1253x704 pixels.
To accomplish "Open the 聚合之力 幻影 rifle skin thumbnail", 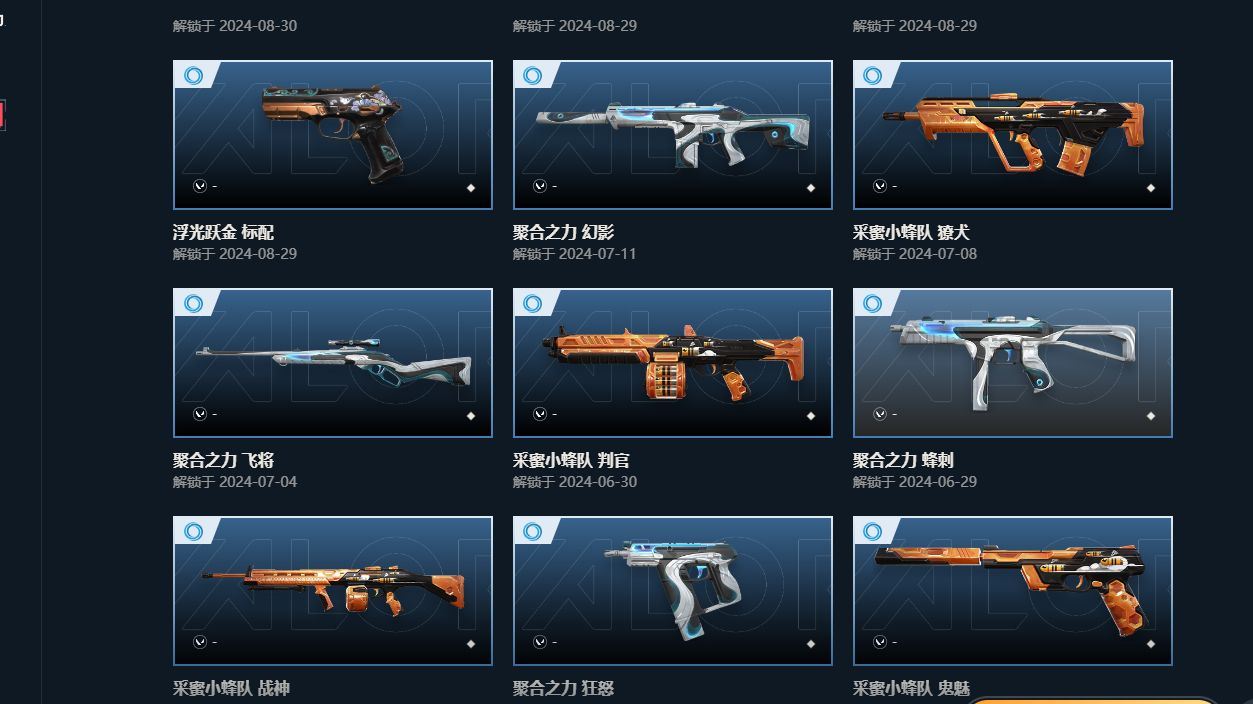I will point(673,135).
